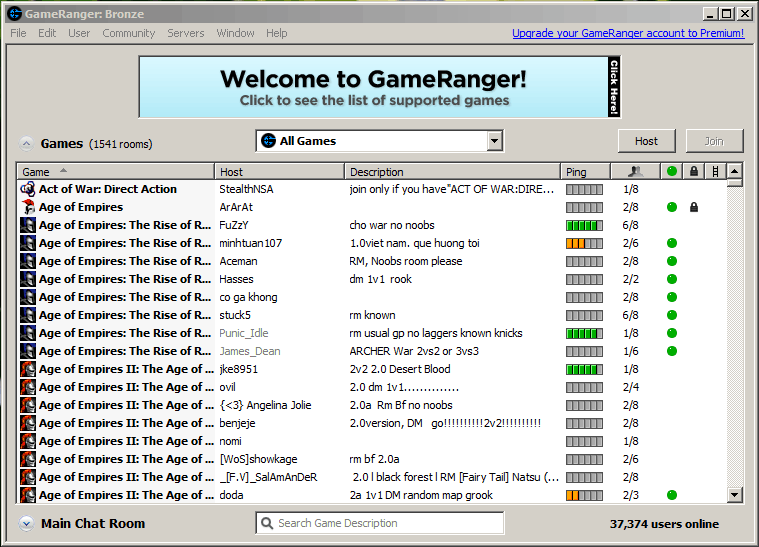This screenshot has width=759, height=547.
Task: Open the Help menu
Action: 276,33
